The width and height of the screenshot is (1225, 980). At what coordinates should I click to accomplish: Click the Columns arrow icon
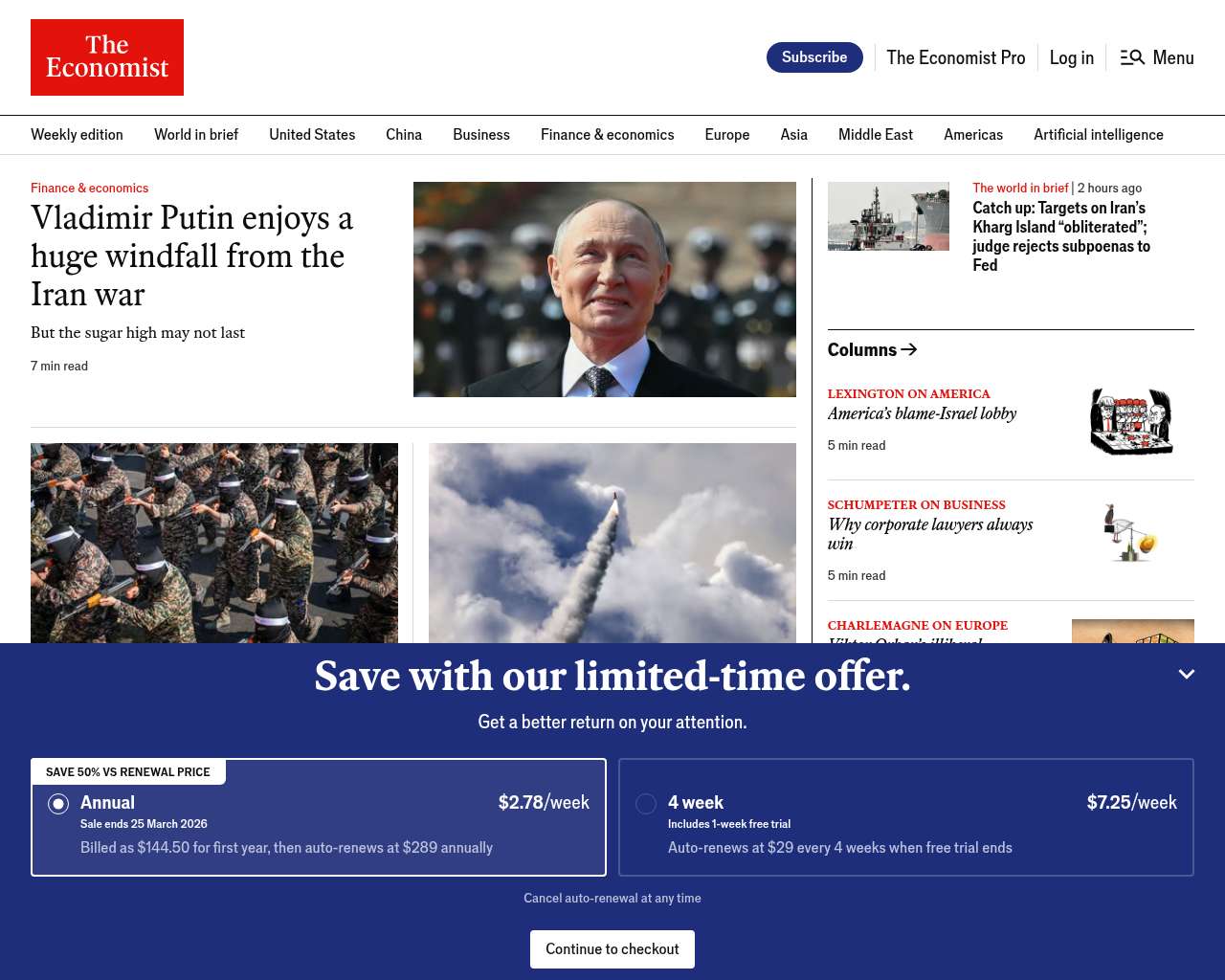click(909, 349)
